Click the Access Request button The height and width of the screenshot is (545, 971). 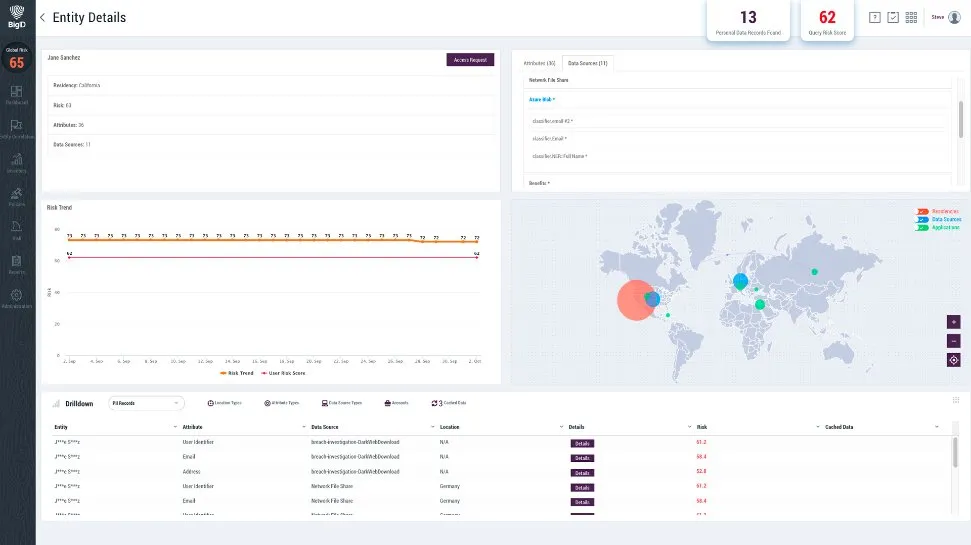coord(469,60)
